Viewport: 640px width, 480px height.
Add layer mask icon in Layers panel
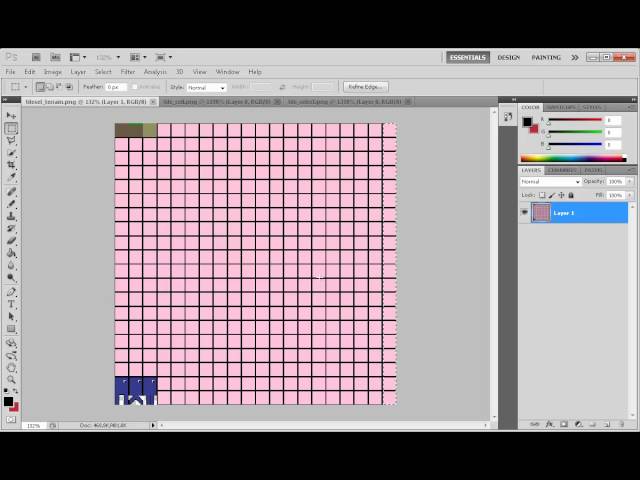pyautogui.click(x=564, y=424)
